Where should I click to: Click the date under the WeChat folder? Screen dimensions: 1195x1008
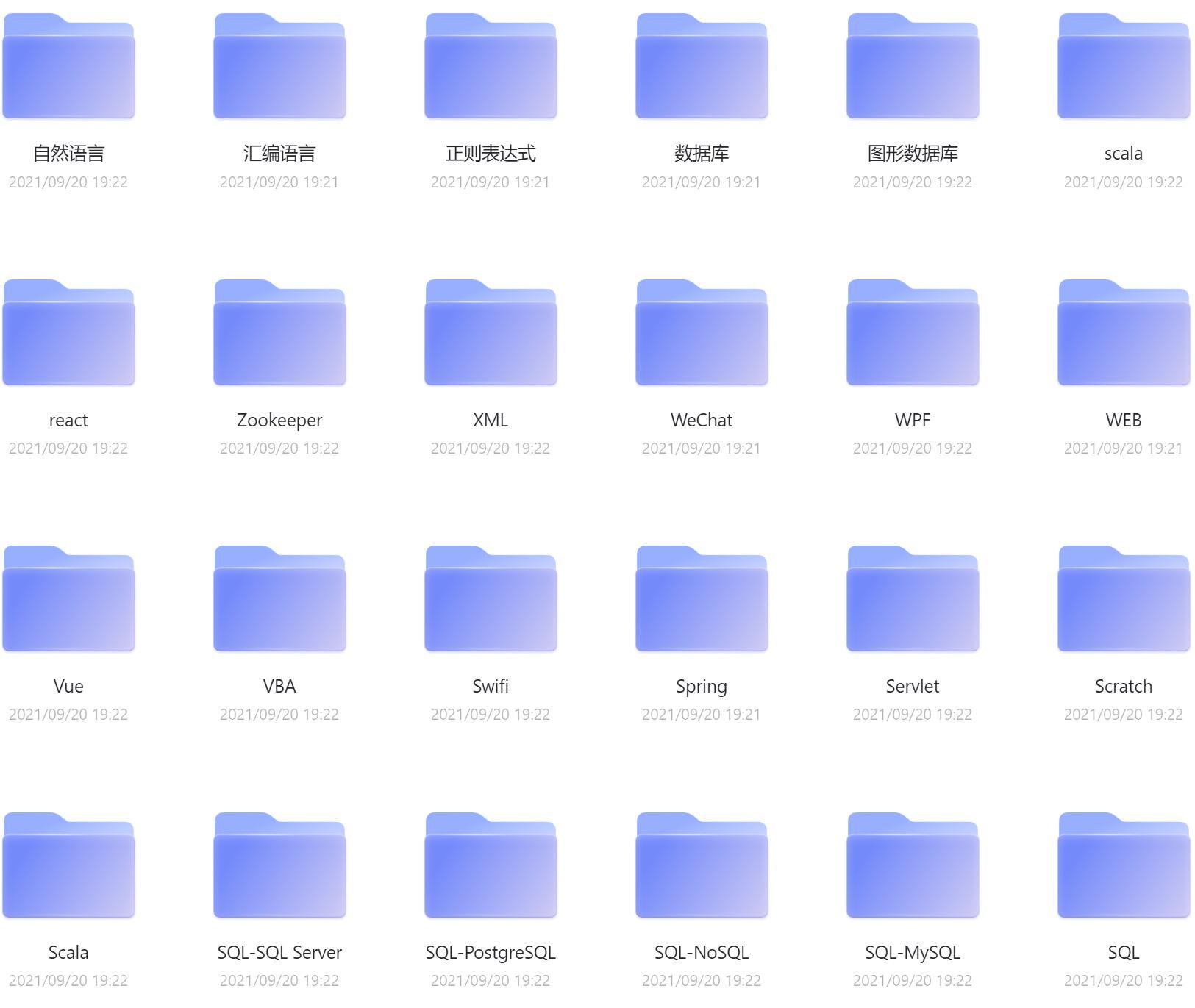tap(702, 448)
